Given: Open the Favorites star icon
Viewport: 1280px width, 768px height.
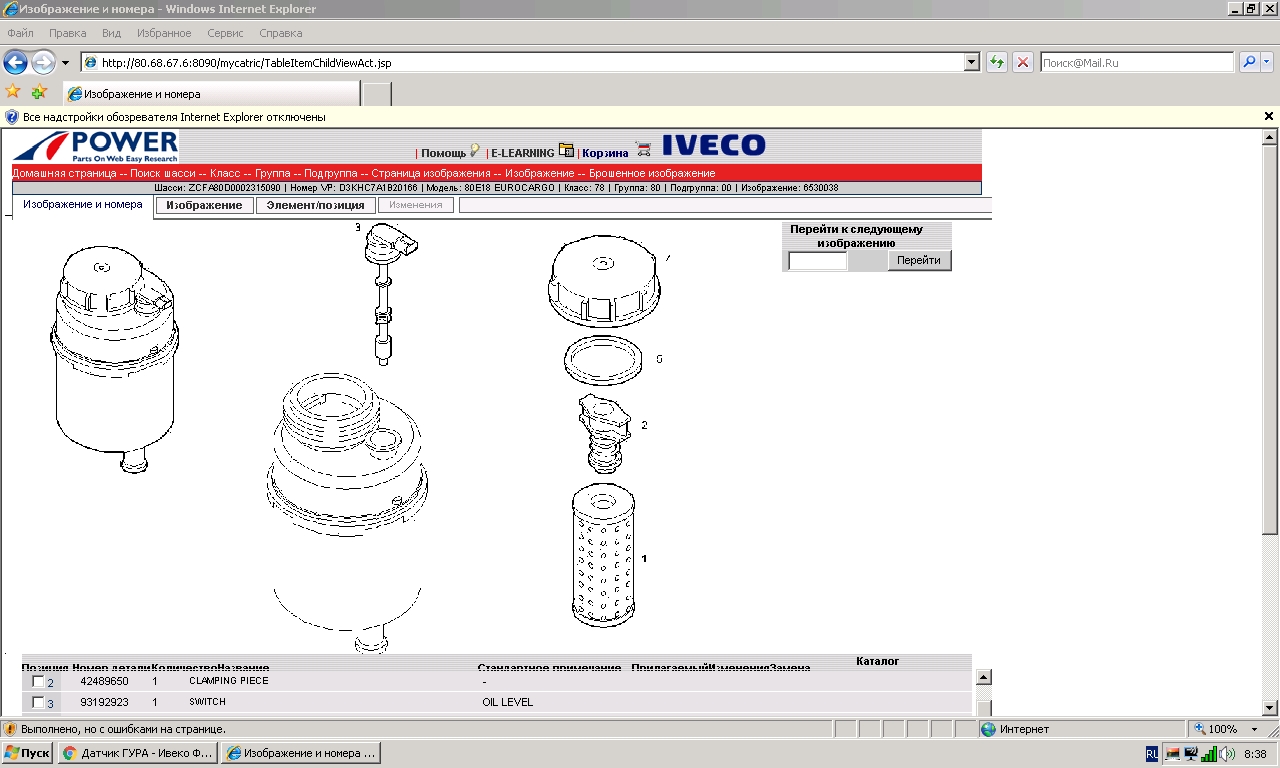Looking at the screenshot, I should click(x=13, y=92).
